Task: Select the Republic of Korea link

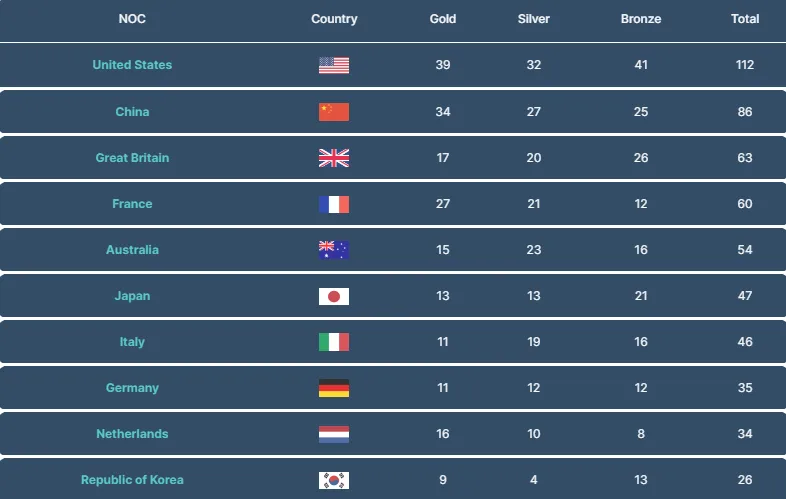Action: (132, 479)
